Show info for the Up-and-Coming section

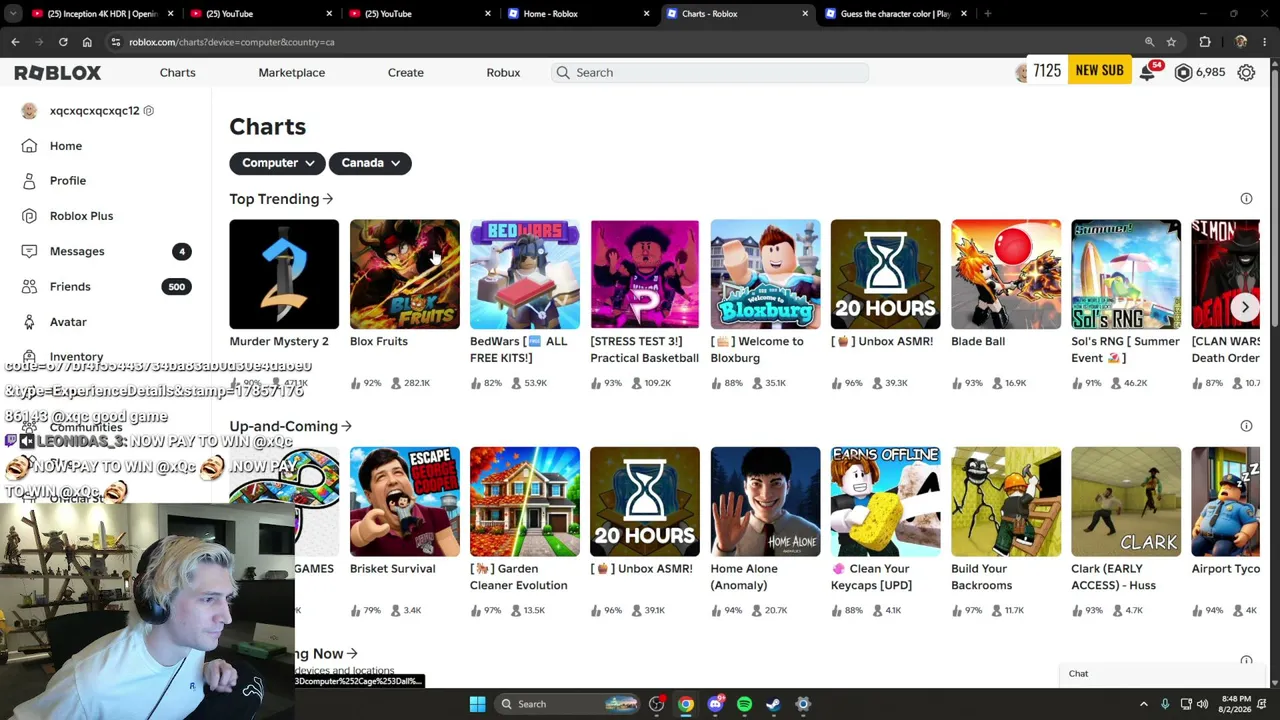pos(1246,426)
